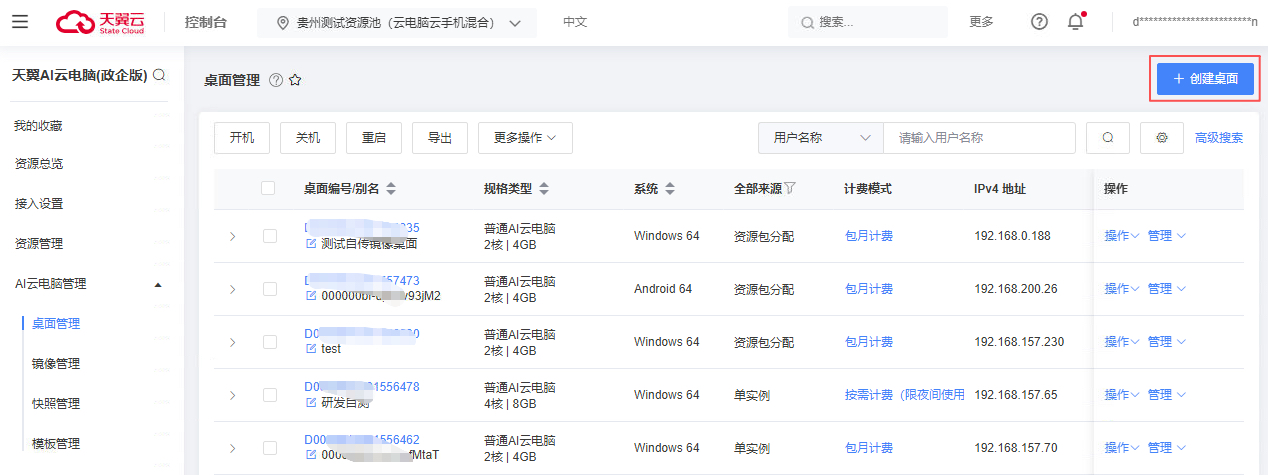Open the column settings gear icon
The height and width of the screenshot is (475, 1268).
click(1162, 138)
